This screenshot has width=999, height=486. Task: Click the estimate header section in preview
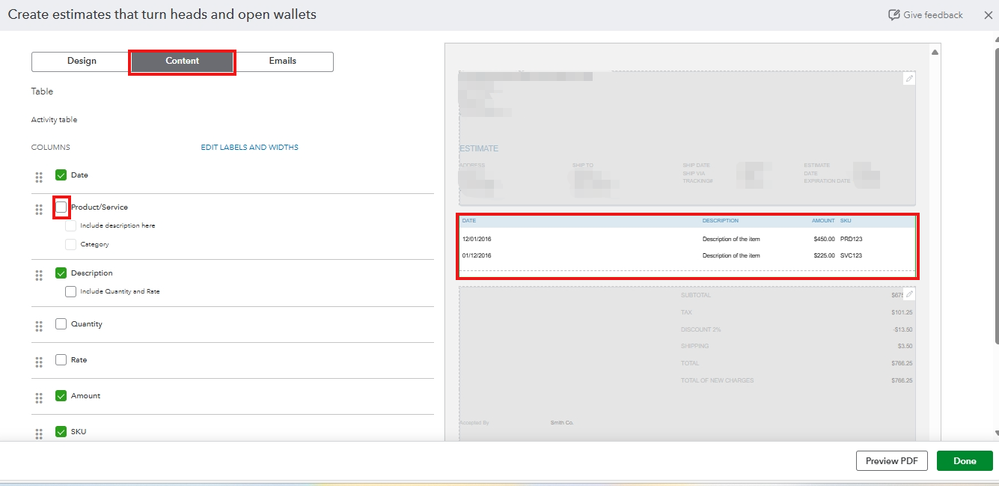coord(687,138)
